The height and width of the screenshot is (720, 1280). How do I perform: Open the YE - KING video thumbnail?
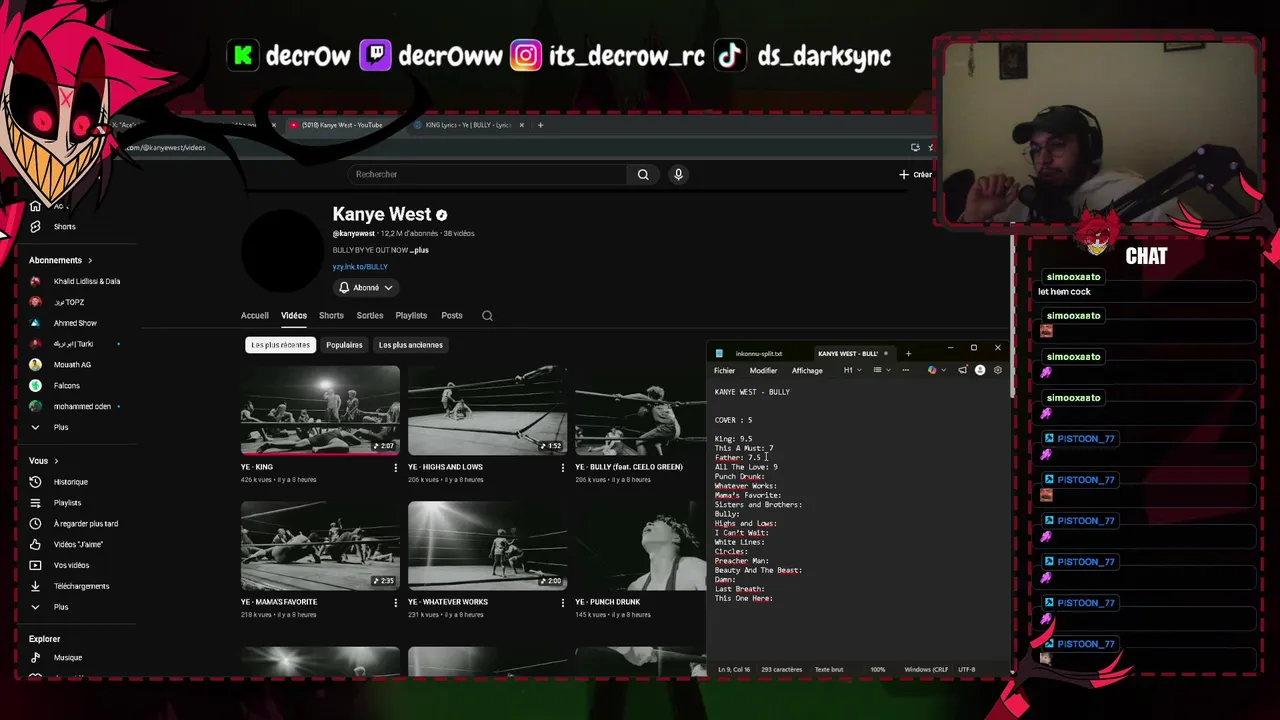tap(320, 410)
